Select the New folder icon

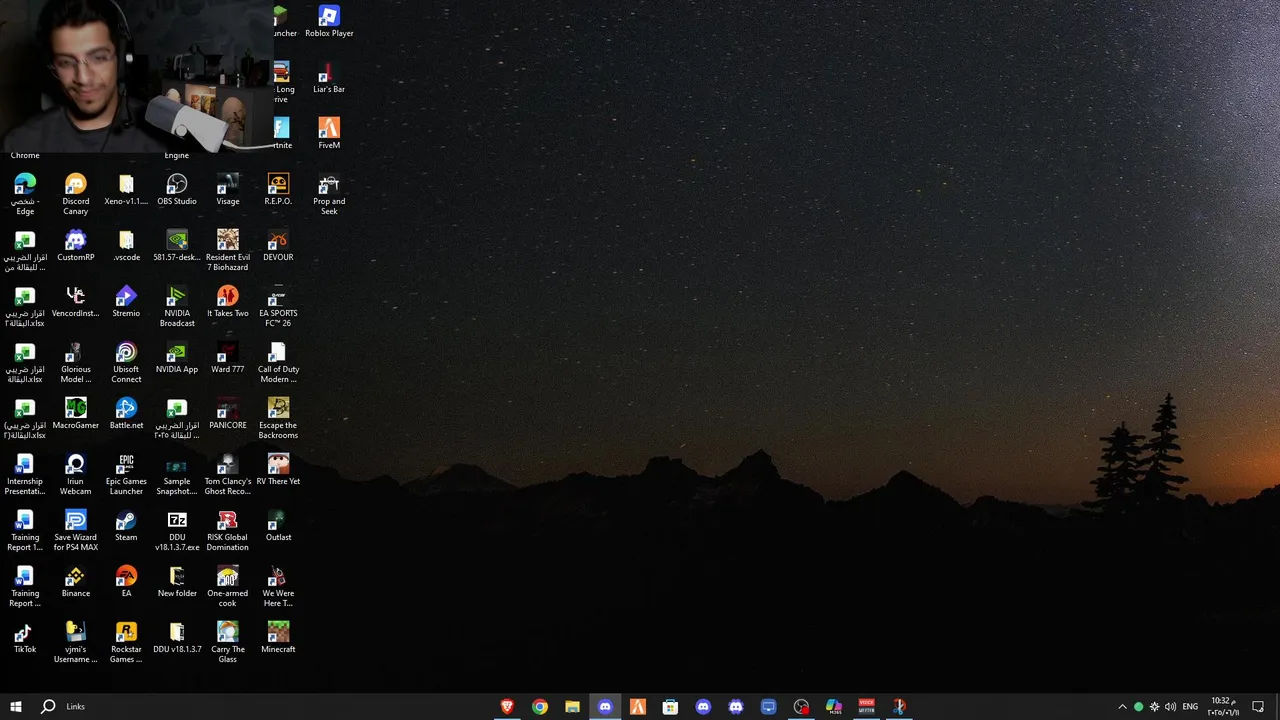coord(177,581)
